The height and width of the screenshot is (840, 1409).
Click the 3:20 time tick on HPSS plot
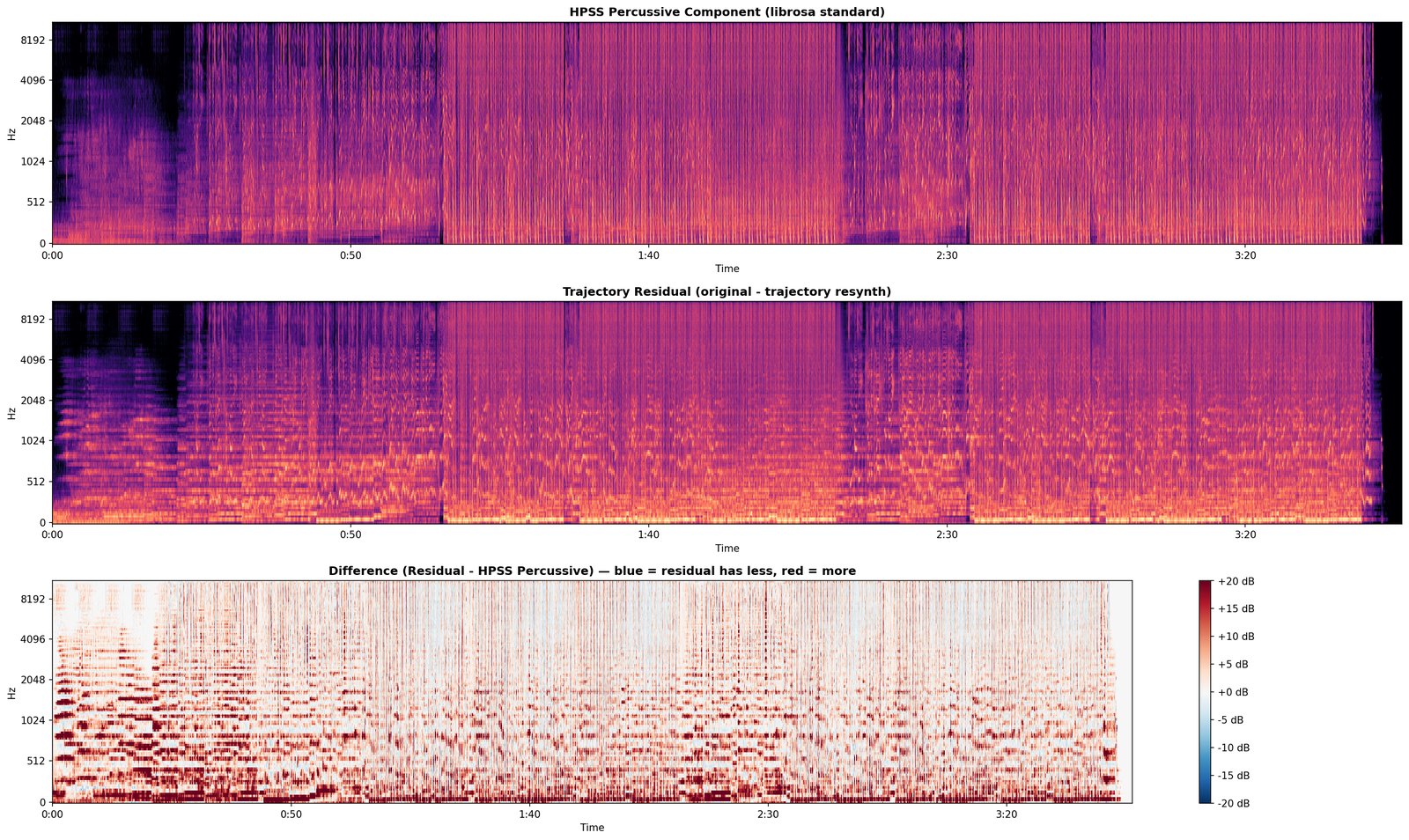[x=1245, y=255]
